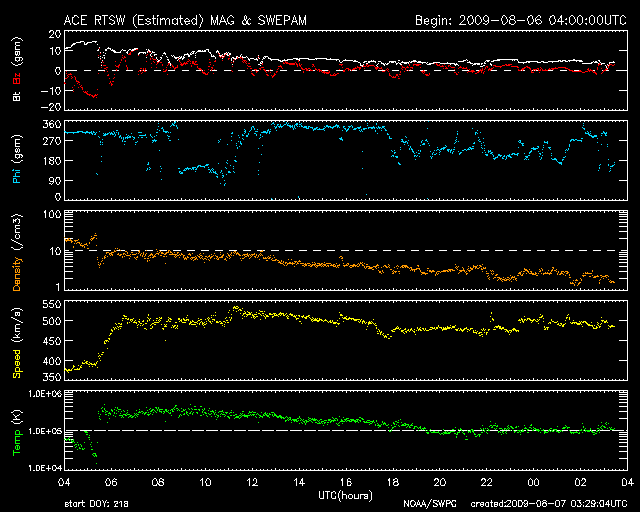
Task: Click the '450' tick on the Speed axis
Action: pos(51,341)
